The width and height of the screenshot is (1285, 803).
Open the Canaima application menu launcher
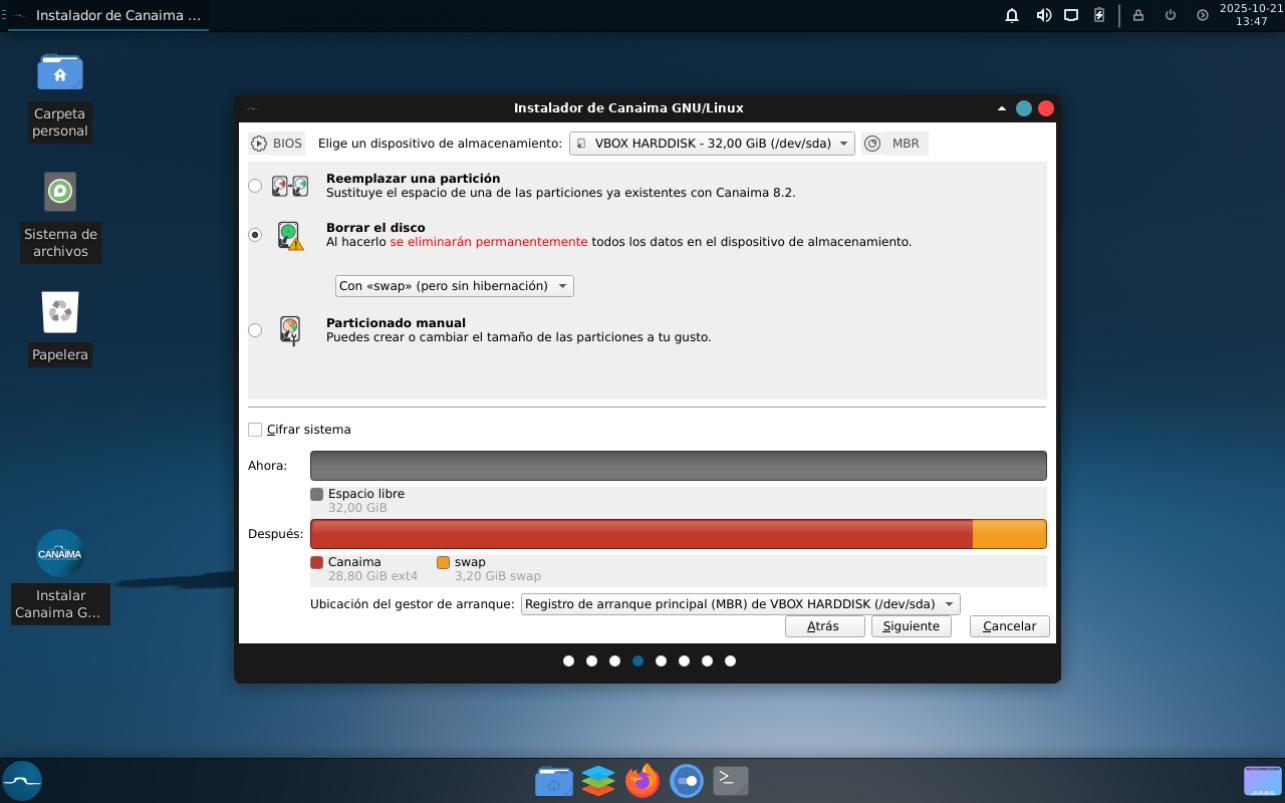click(22, 780)
